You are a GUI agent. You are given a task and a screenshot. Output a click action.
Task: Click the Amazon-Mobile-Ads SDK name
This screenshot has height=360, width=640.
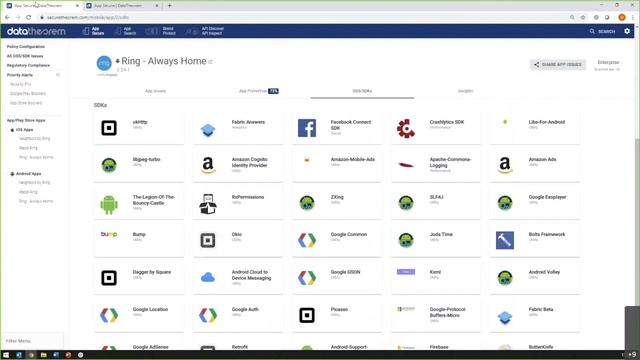point(353,160)
